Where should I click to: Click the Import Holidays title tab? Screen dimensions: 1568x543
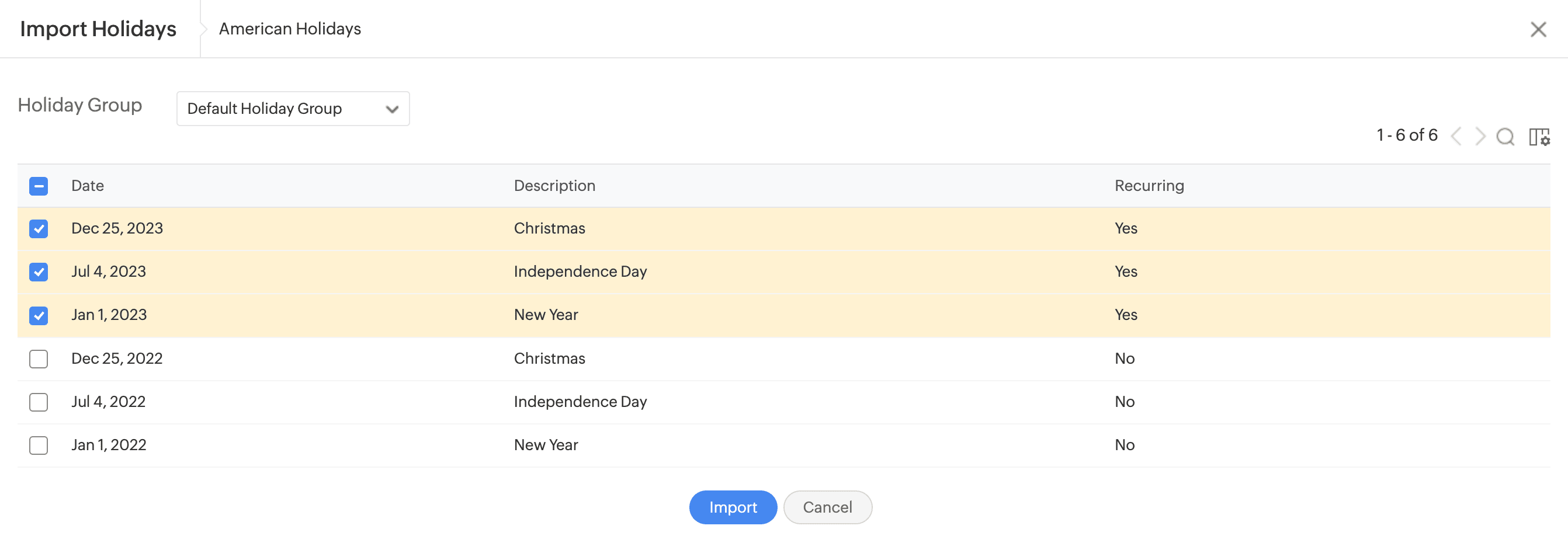98,29
